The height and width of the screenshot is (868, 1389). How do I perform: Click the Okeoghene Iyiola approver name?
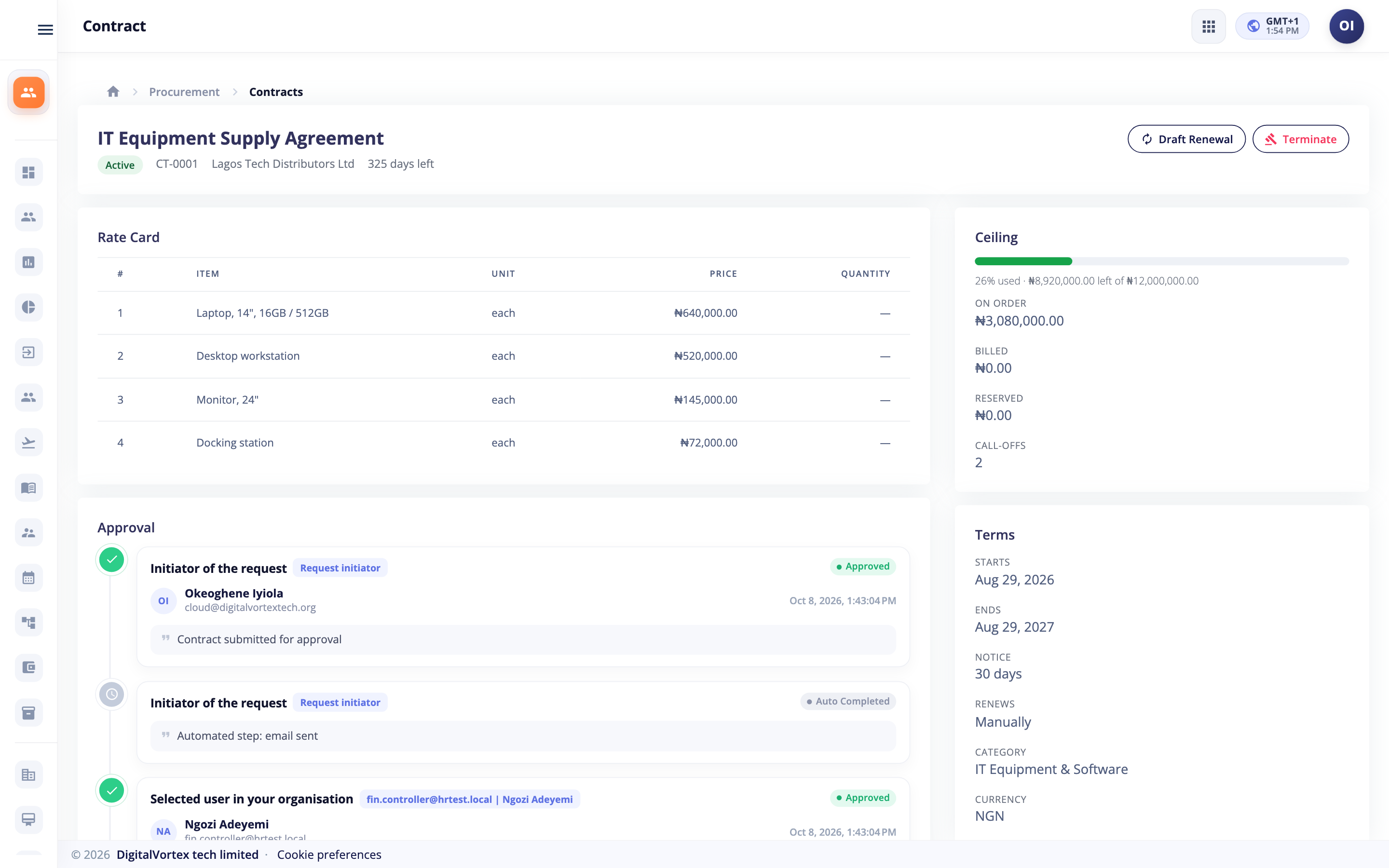pos(233,593)
